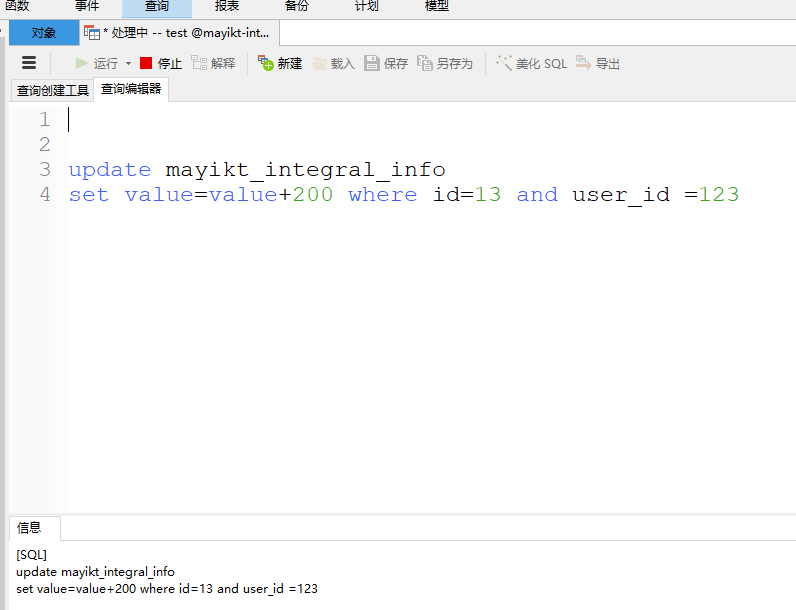The image size is (796, 610).
Task: Select the 查询 toolbar item
Action: [157, 7]
